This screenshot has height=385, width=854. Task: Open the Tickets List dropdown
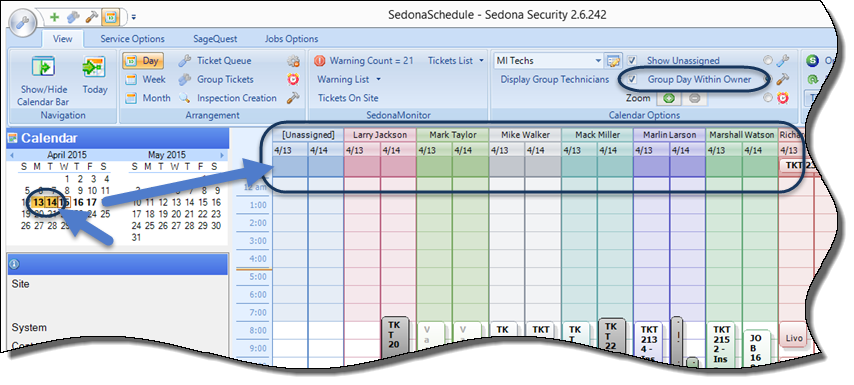(456, 60)
